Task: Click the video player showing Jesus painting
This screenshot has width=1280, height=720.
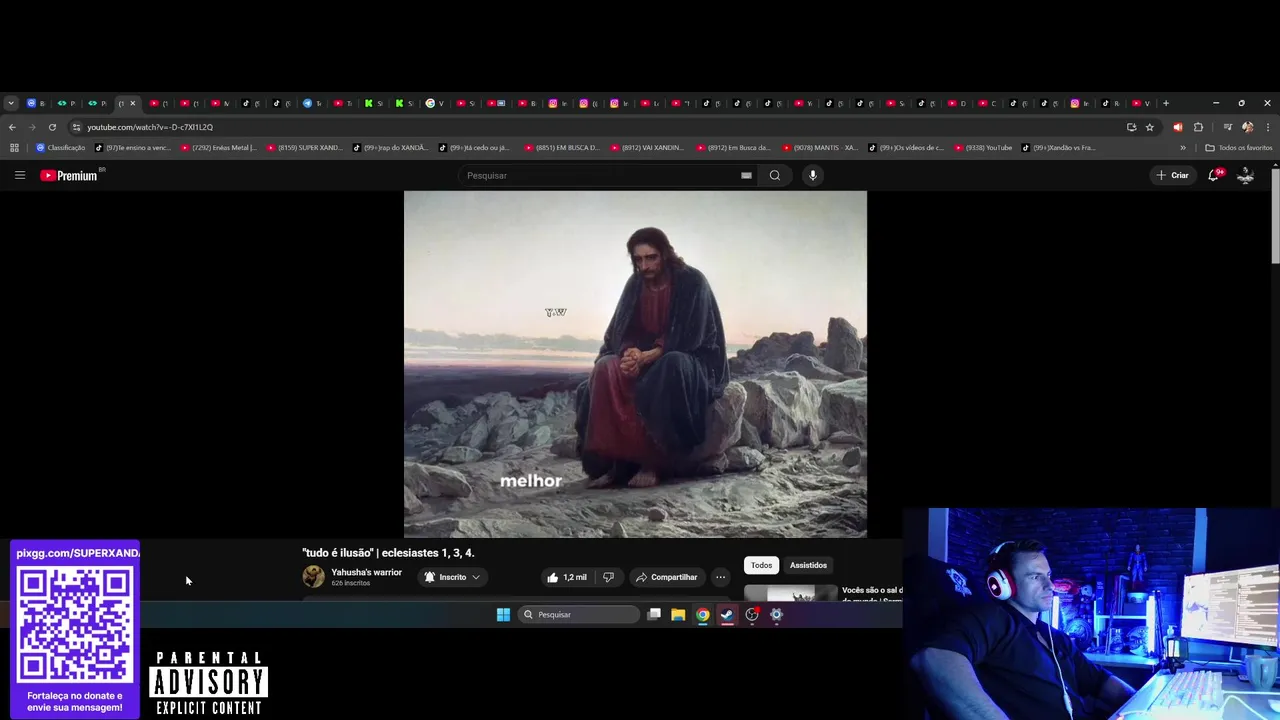Action: tap(635, 364)
